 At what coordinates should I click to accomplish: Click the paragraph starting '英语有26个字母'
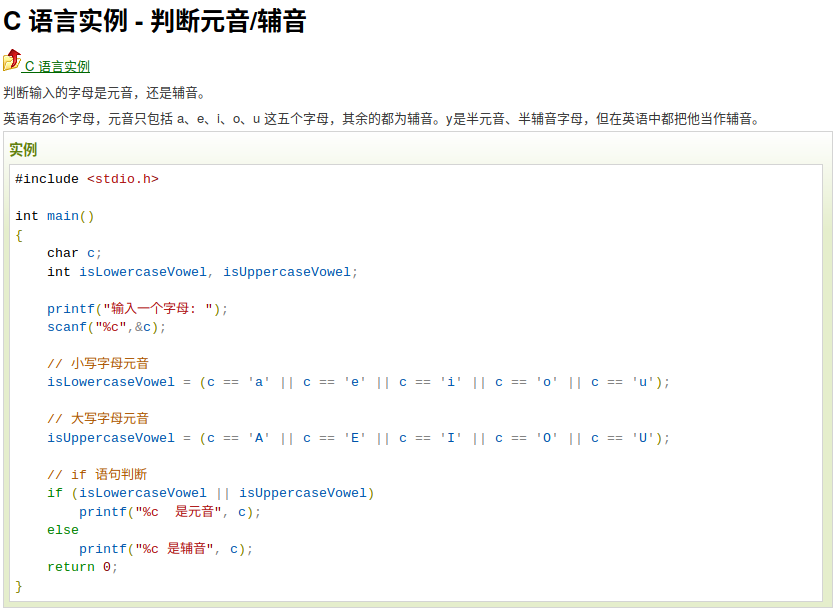click(x=382, y=118)
